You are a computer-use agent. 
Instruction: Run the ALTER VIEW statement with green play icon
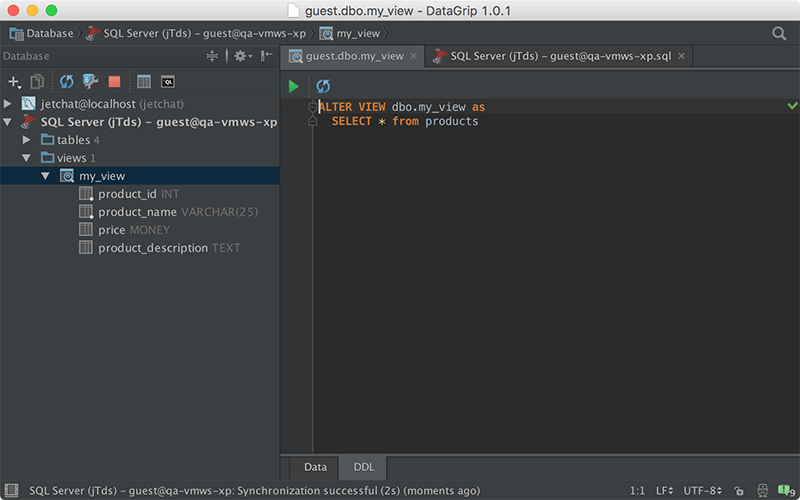point(293,86)
